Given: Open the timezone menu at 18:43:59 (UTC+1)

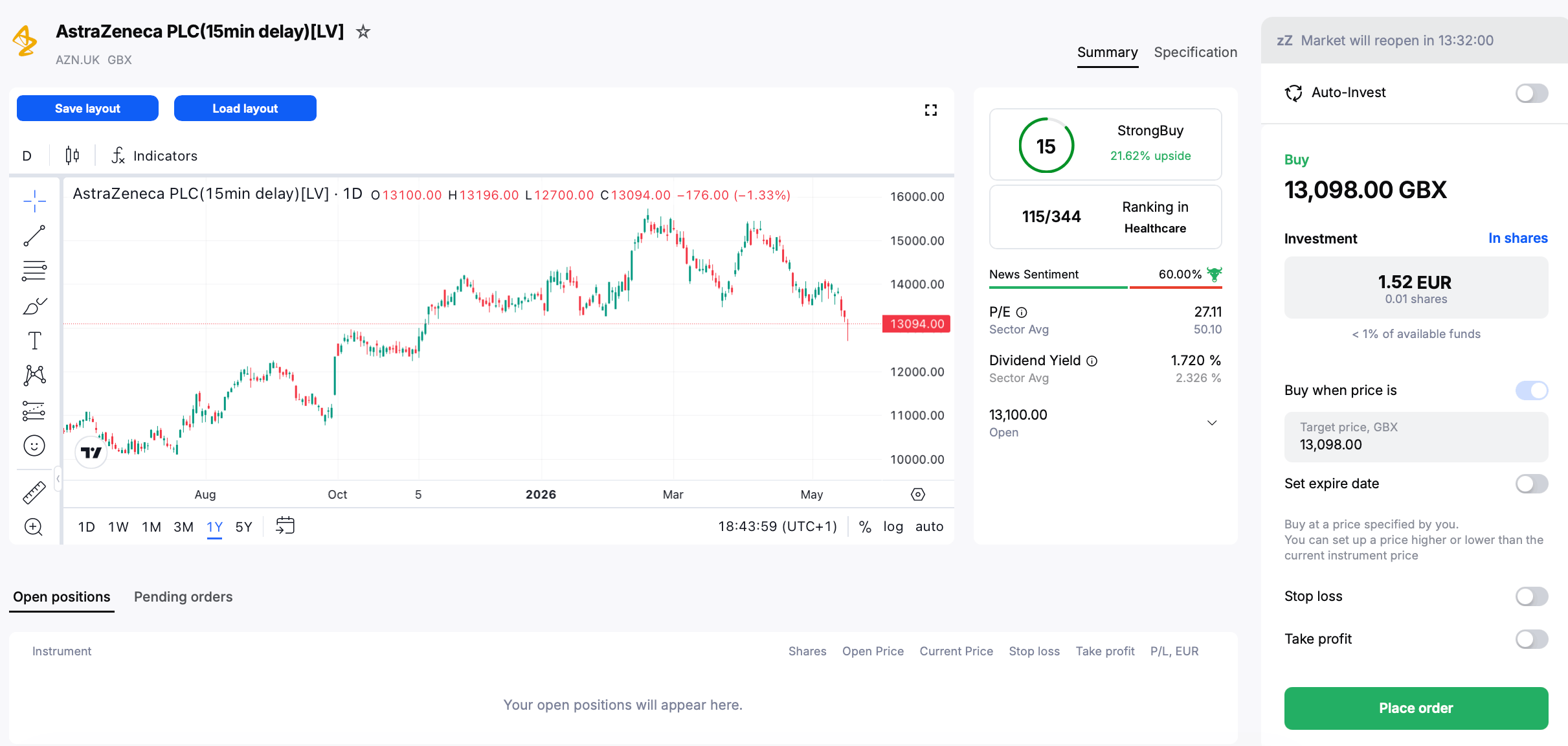Looking at the screenshot, I should coord(778,526).
